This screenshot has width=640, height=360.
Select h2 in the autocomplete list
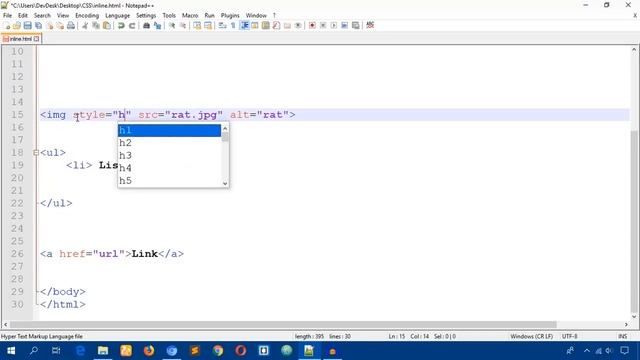click(169, 143)
